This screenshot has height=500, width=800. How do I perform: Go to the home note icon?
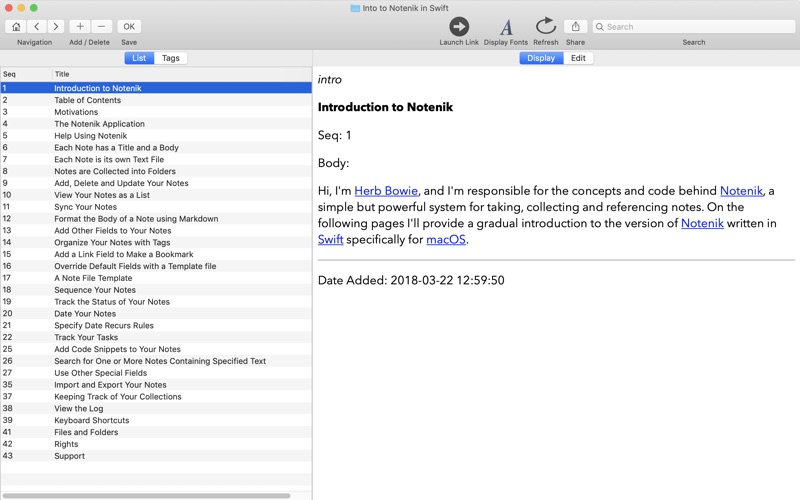[16, 27]
